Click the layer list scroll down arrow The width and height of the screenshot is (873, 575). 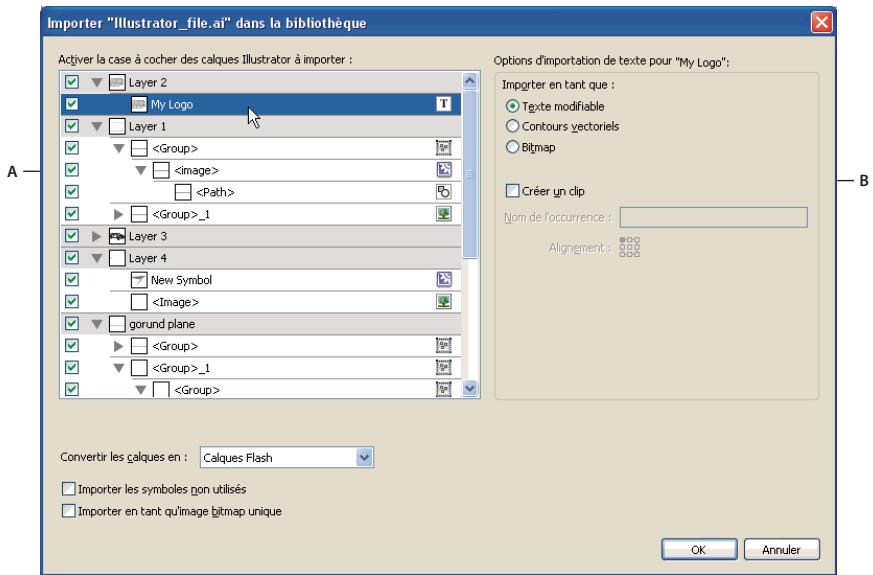coord(470,389)
